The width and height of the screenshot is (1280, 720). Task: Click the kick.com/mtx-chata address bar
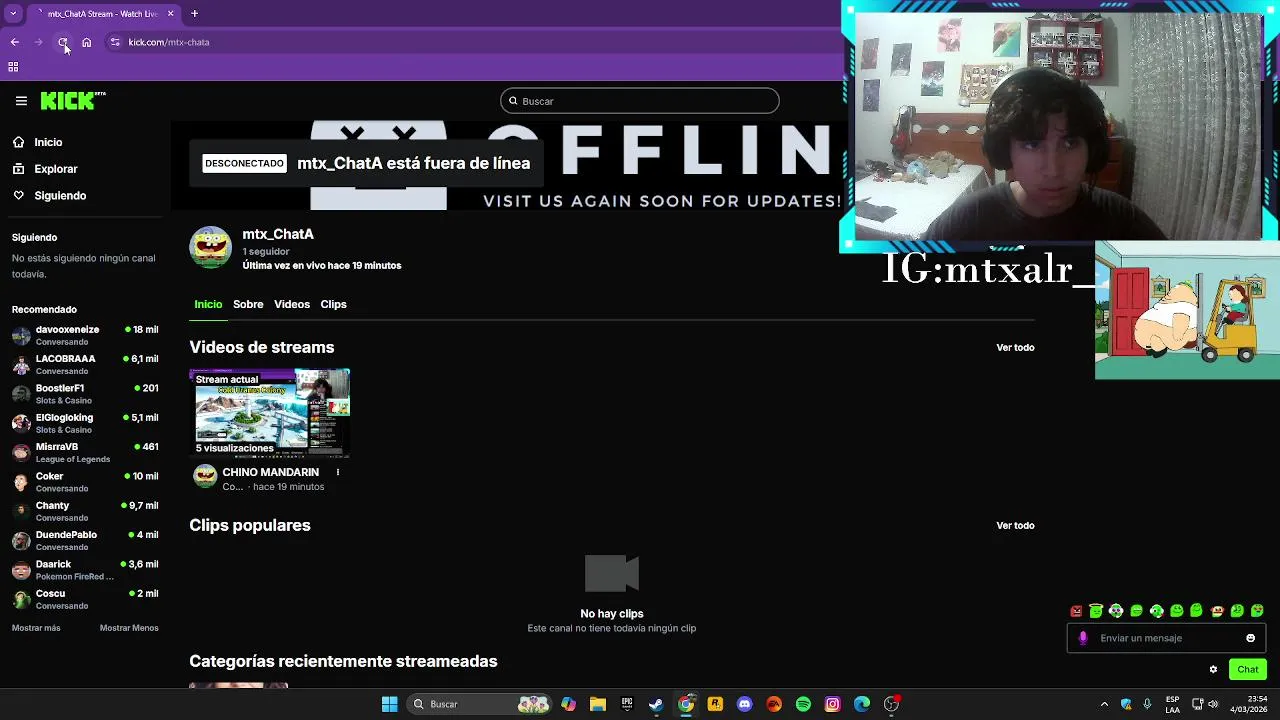(x=470, y=42)
